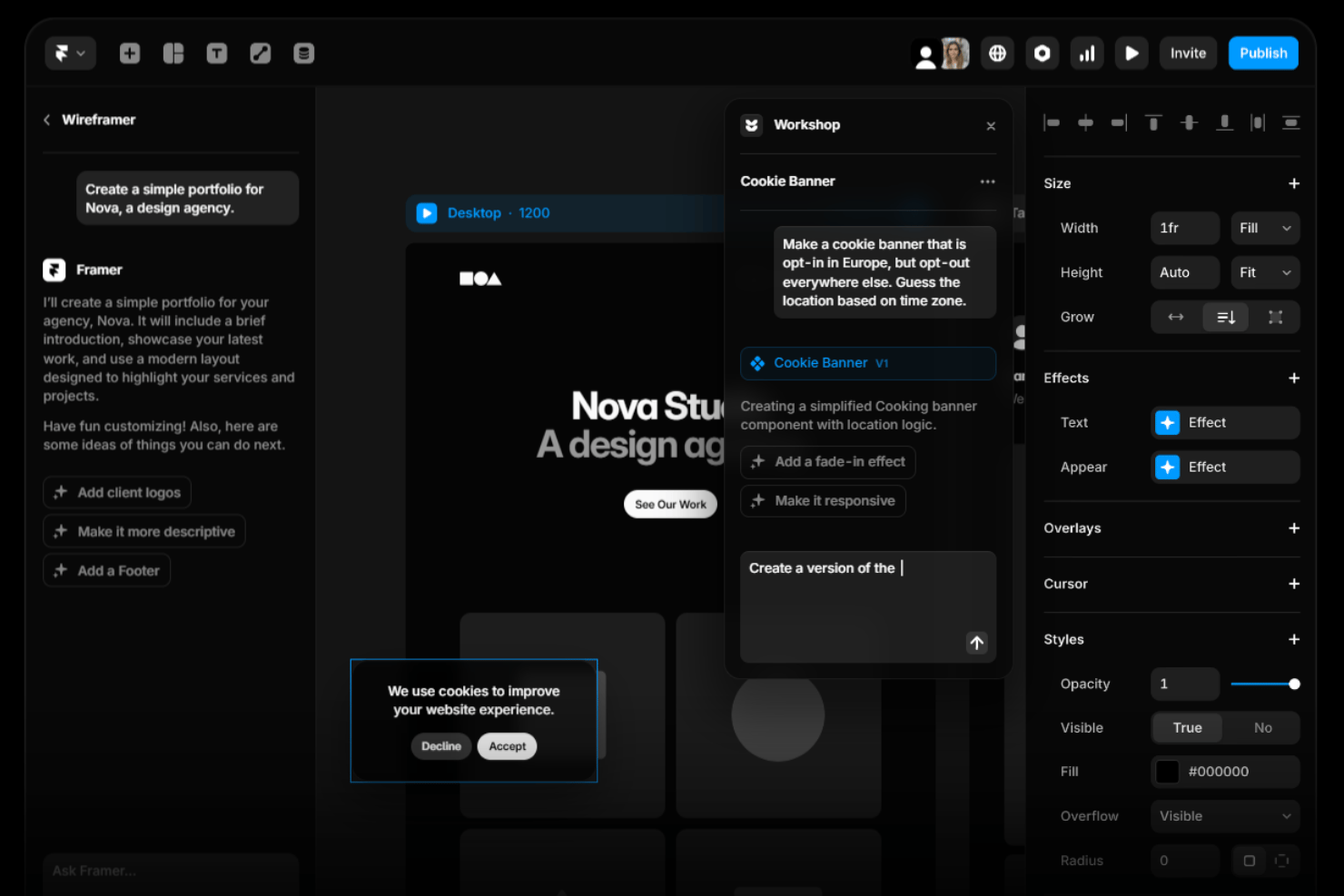Open the Text Effect setting
1344x896 pixels.
[x=1225, y=422]
